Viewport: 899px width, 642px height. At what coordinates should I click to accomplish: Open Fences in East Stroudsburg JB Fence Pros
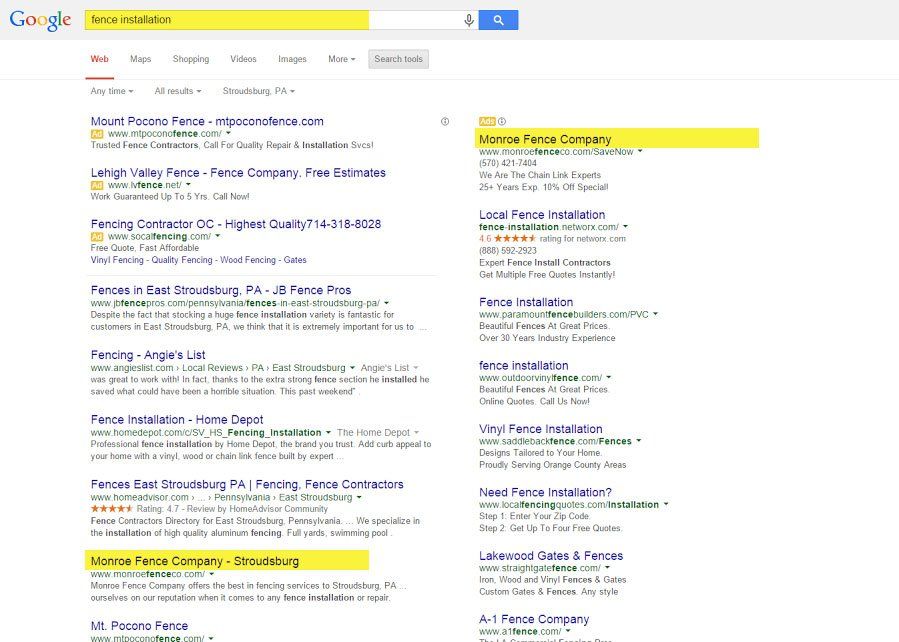(x=221, y=291)
